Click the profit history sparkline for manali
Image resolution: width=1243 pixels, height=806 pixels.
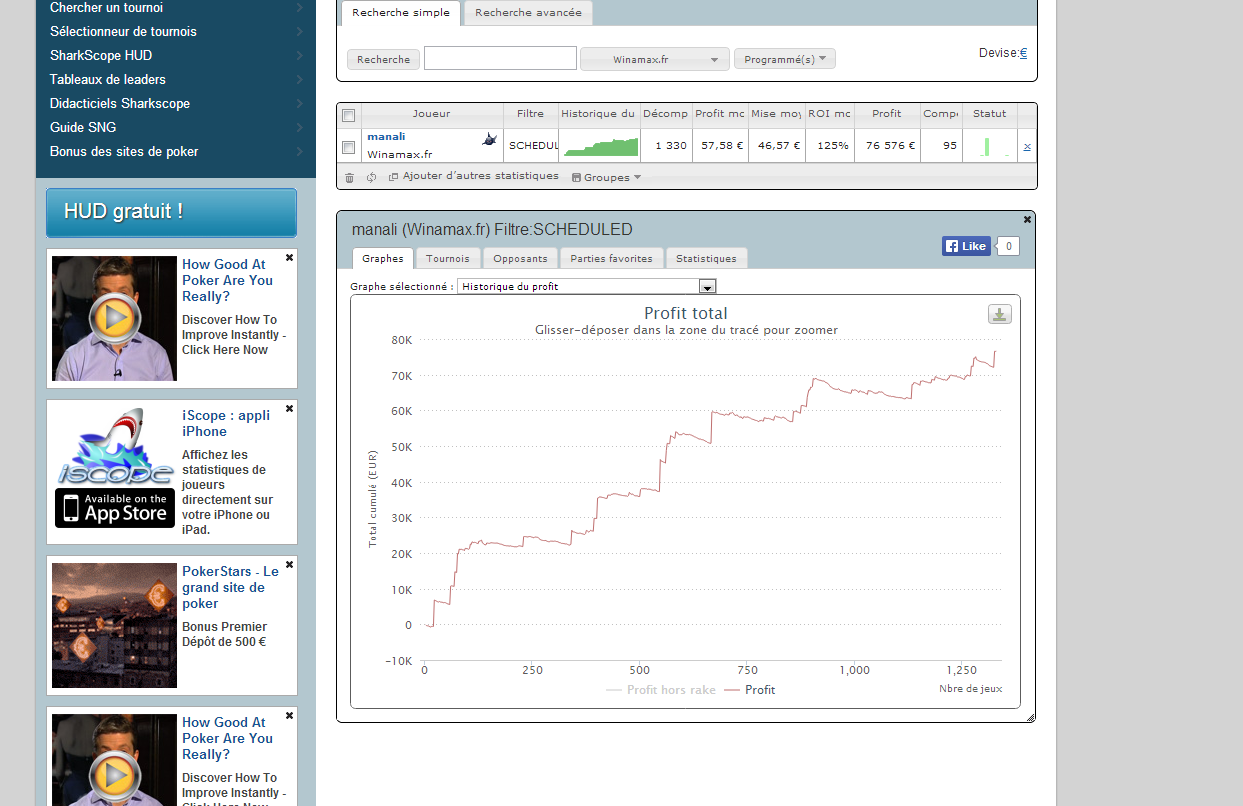click(601, 146)
